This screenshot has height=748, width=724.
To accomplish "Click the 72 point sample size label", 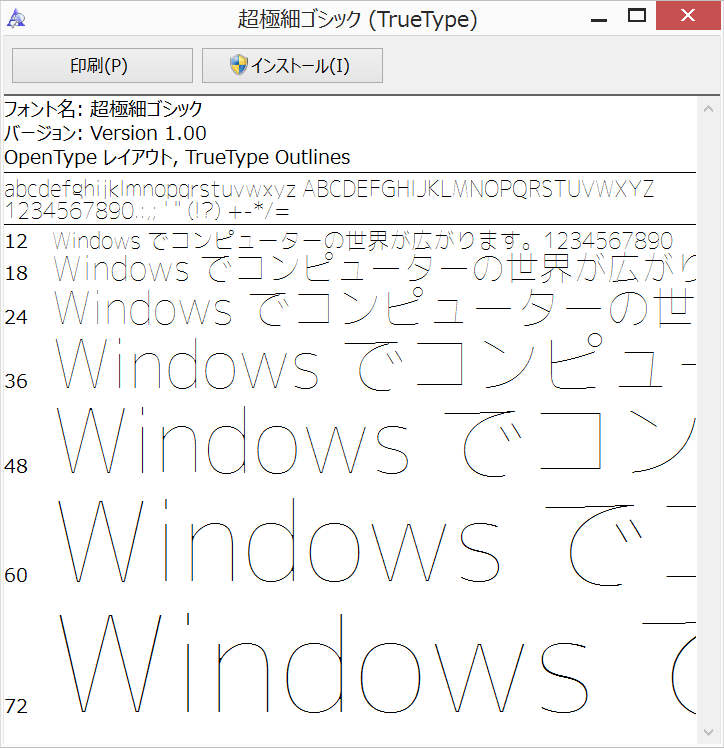I will point(16,706).
